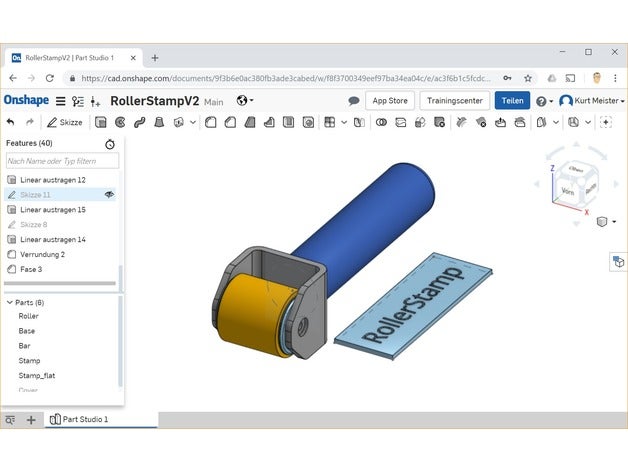
Task: Open the dropdown arrow left of the dashed-box icon
Action: 588,122
